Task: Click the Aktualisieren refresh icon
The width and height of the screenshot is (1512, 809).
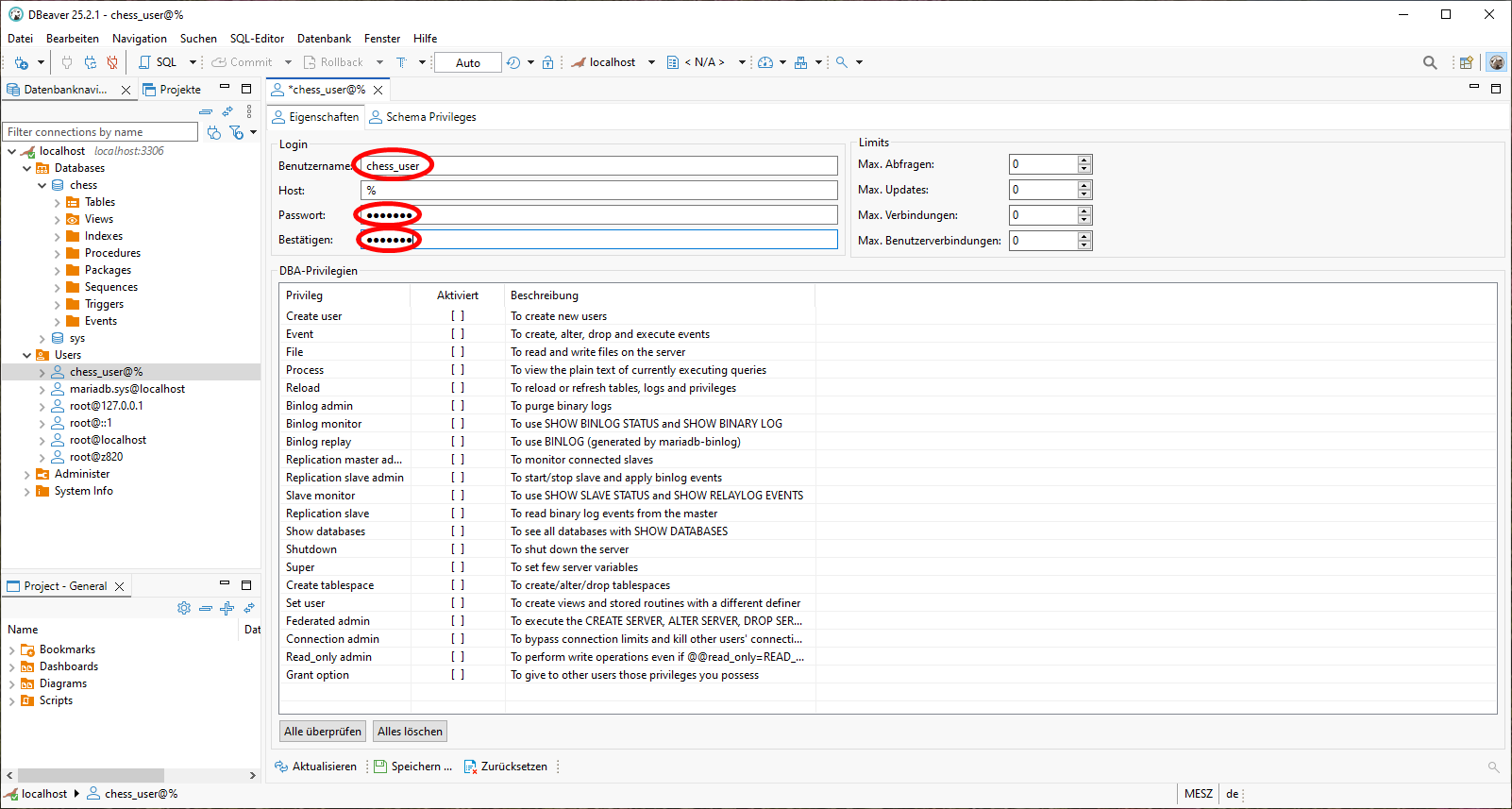Action: point(281,767)
